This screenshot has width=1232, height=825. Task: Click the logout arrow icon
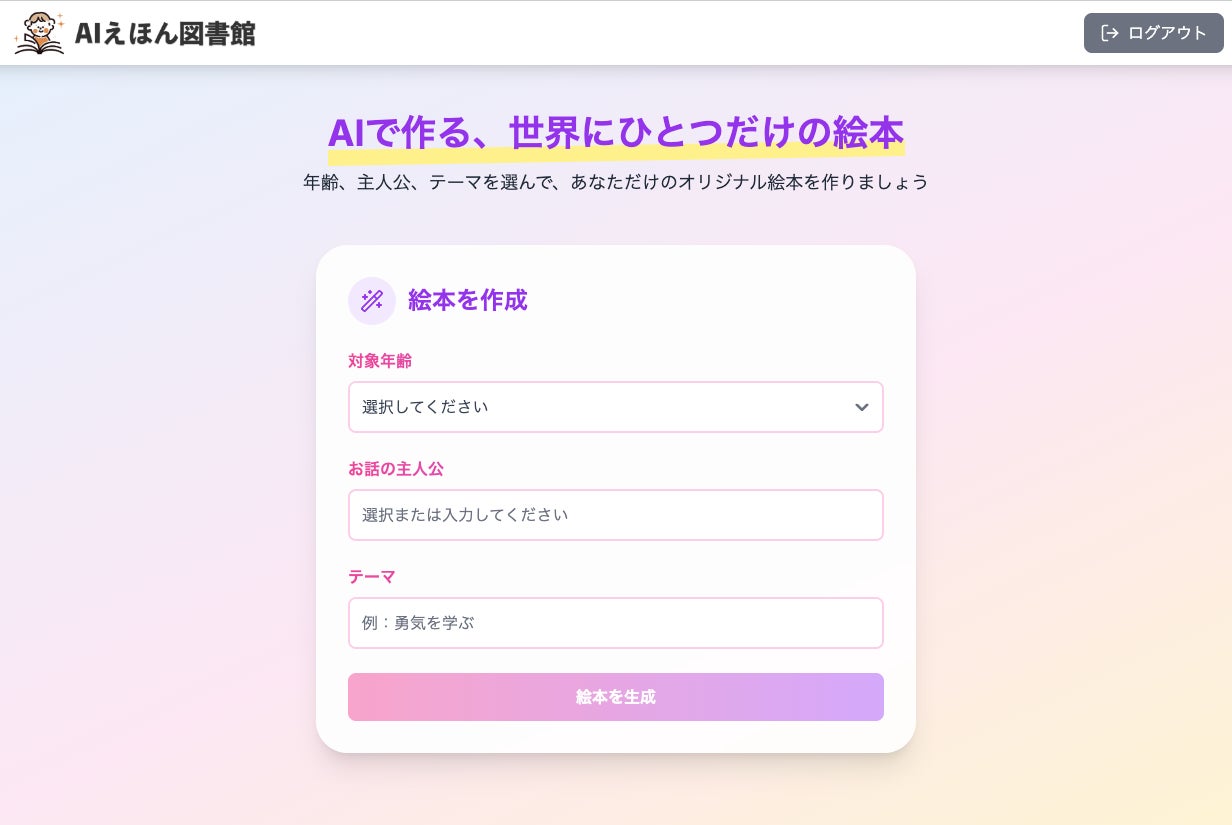(x=1109, y=33)
